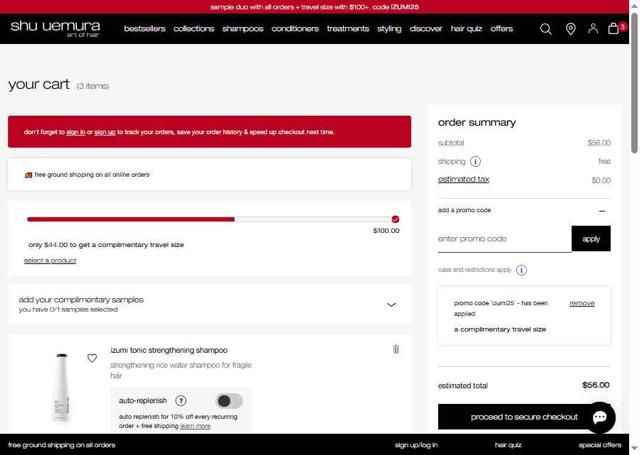The image size is (640, 455).
Task: Open the hair quiz menu item
Action: pos(466,29)
